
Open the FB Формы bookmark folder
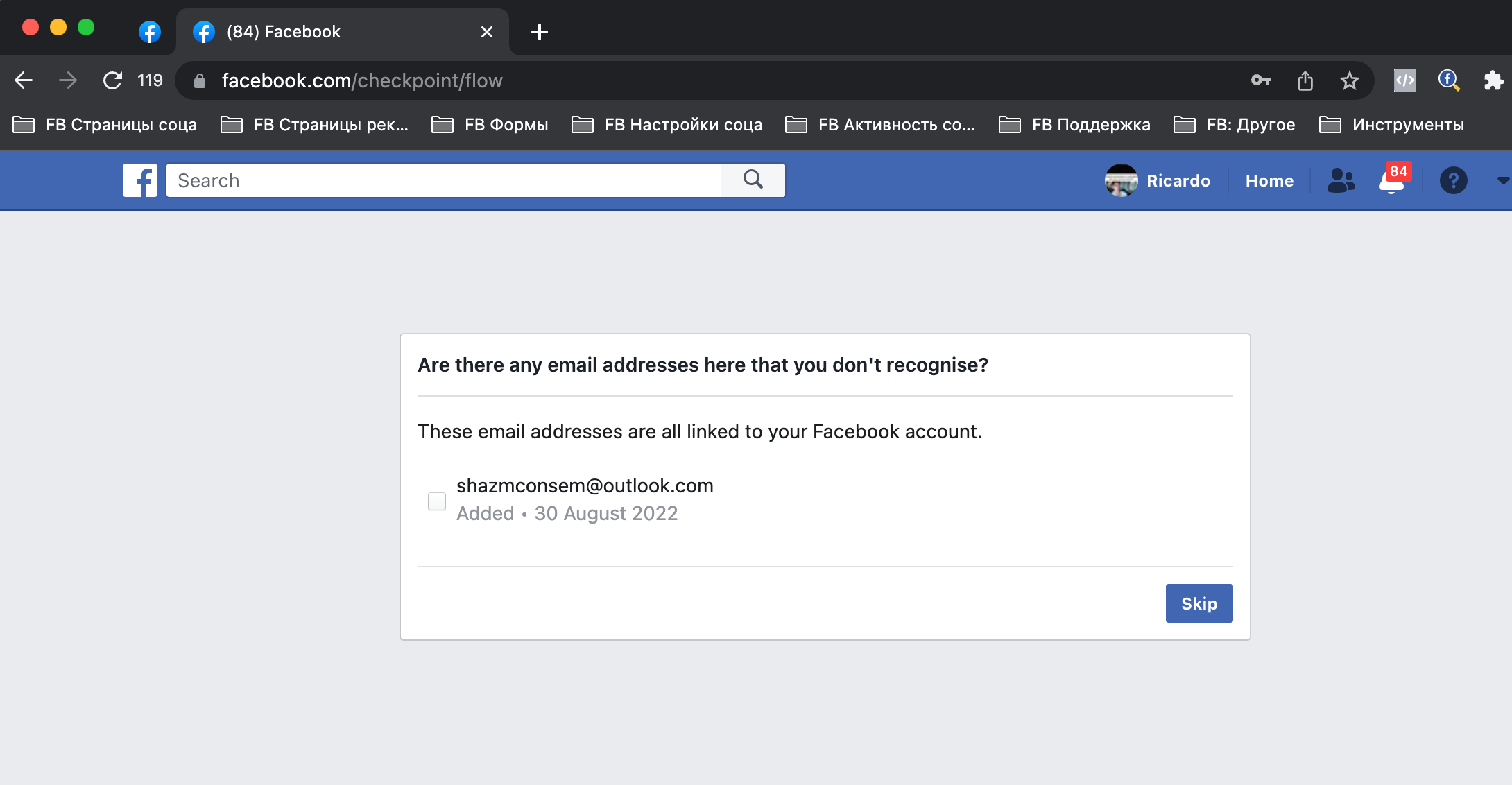pos(490,125)
